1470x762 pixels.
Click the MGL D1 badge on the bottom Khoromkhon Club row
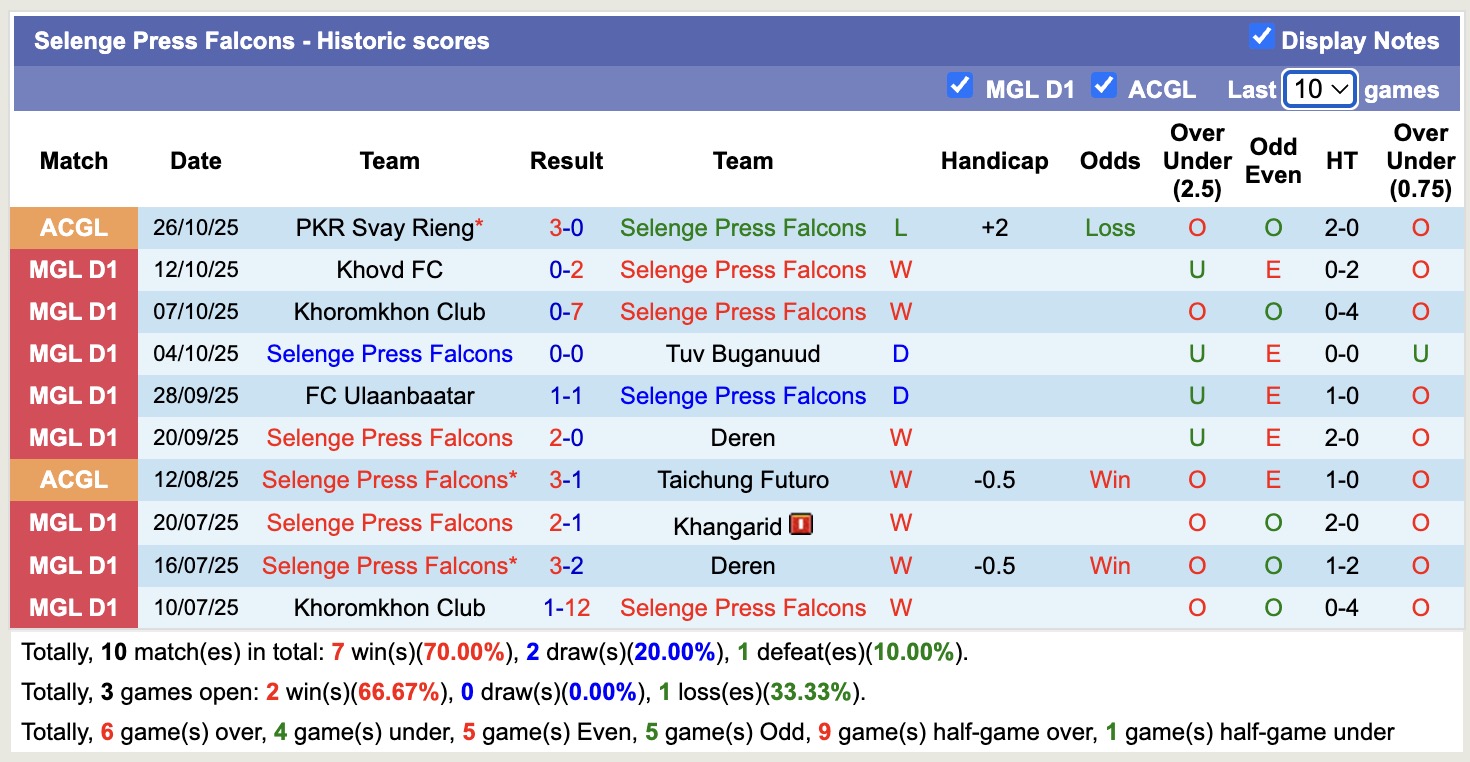[x=73, y=607]
